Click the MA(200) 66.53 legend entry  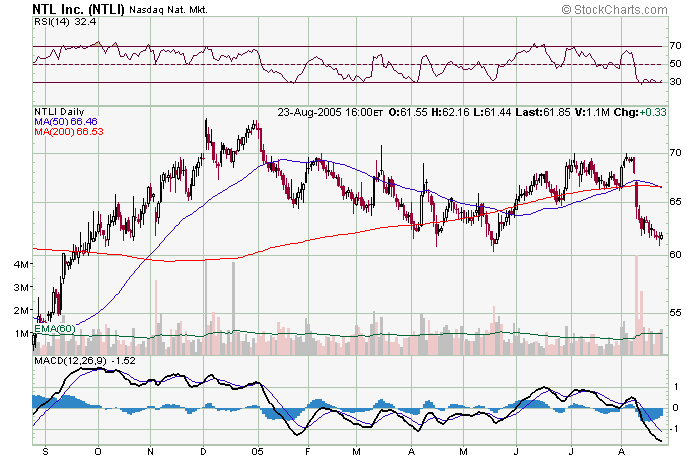(x=69, y=131)
